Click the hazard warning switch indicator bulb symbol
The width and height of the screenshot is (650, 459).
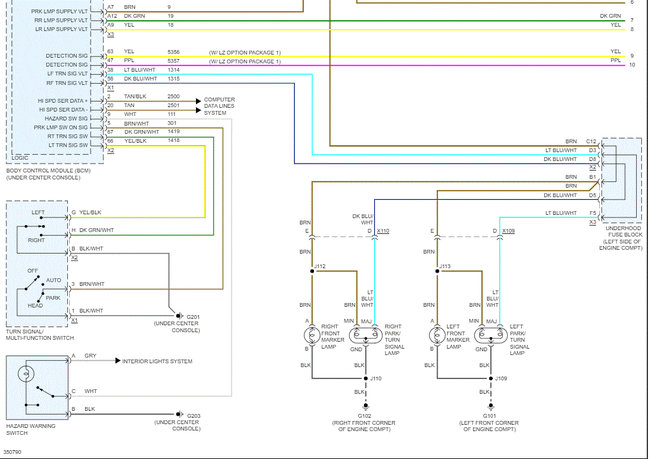coord(26,374)
